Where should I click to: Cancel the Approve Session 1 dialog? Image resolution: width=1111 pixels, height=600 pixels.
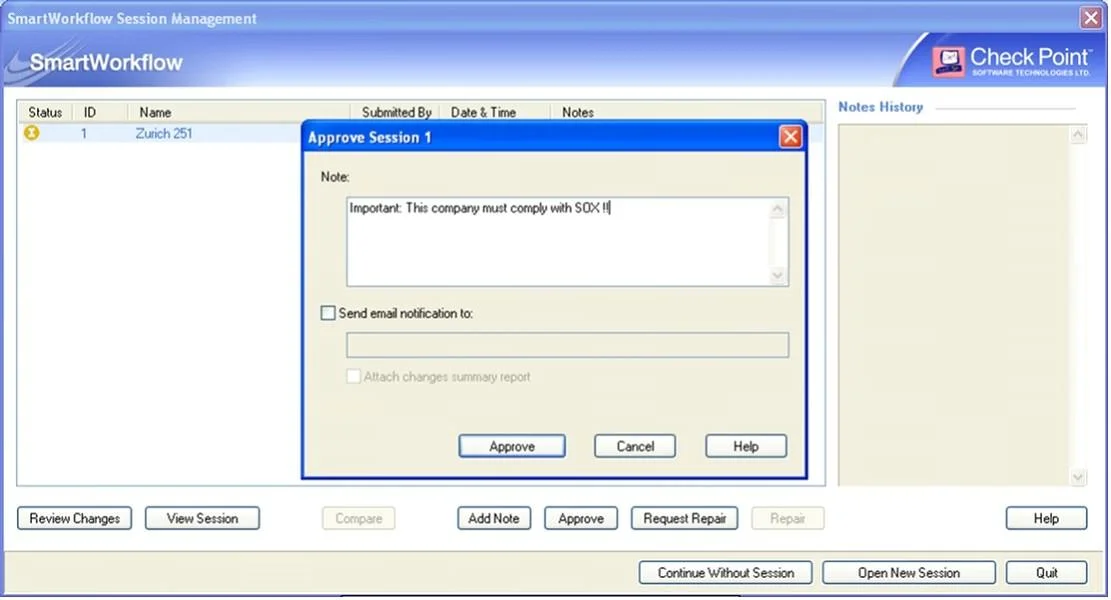coord(635,446)
